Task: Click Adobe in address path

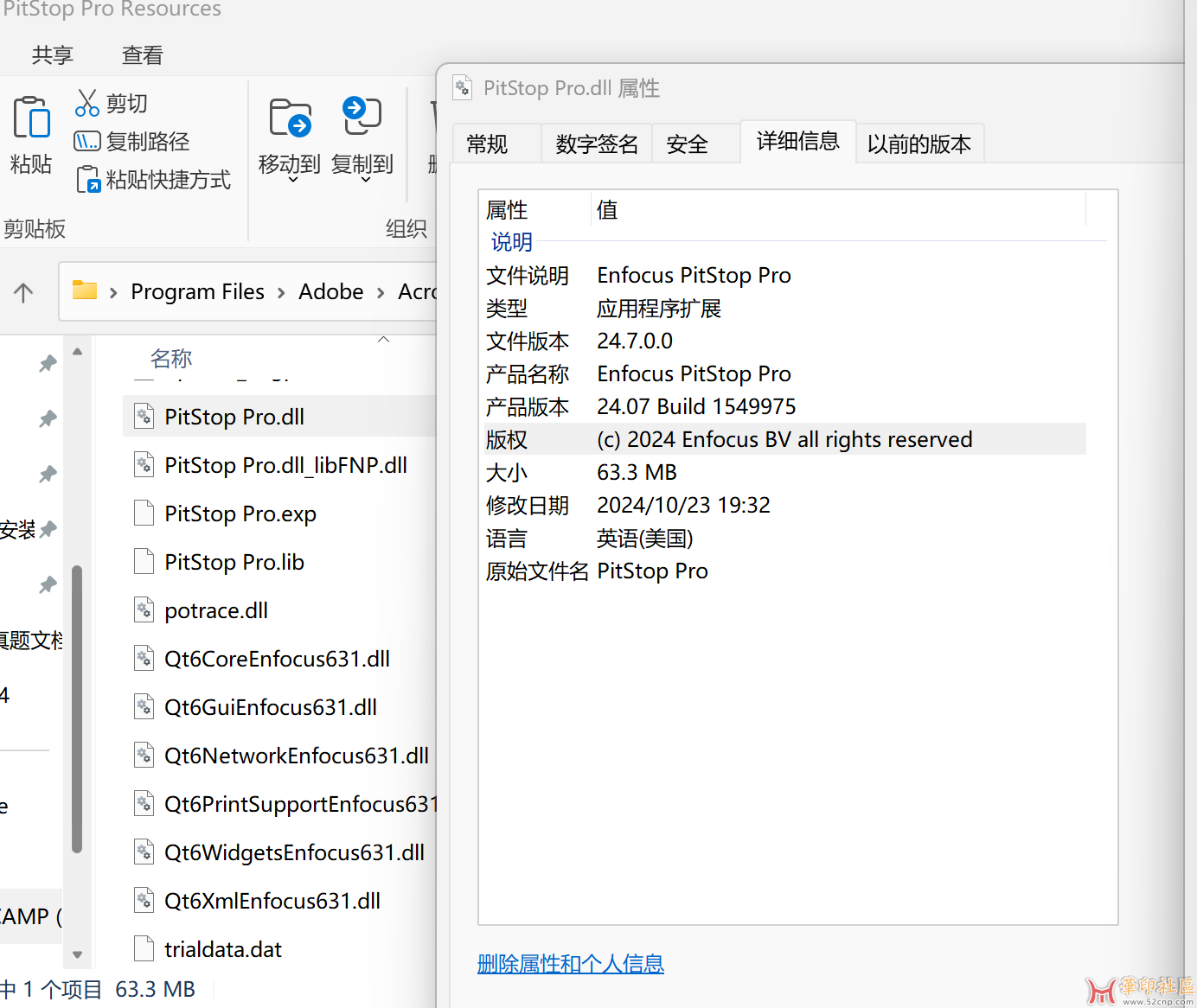Action: pyautogui.click(x=331, y=292)
